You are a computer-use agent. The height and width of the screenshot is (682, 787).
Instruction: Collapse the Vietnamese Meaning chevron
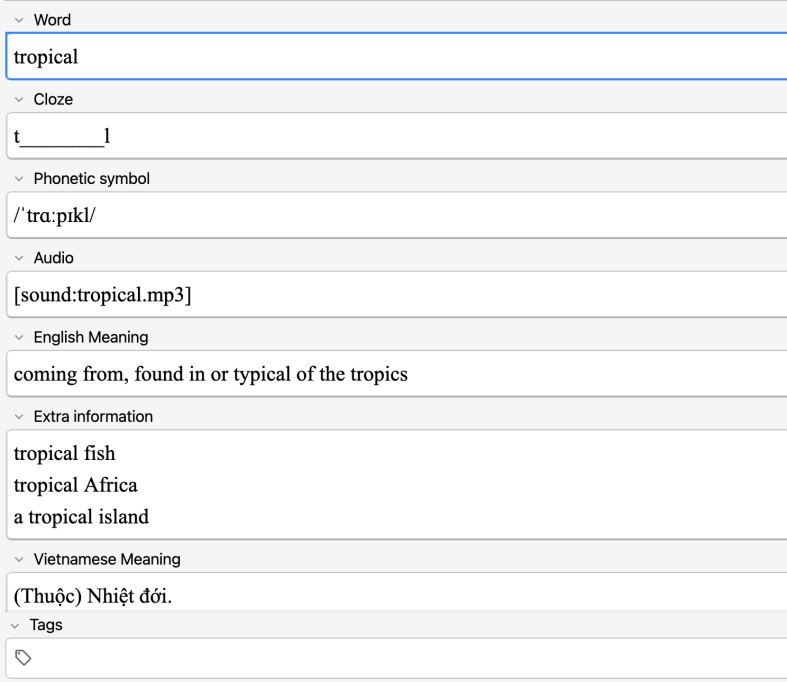[x=18, y=559]
